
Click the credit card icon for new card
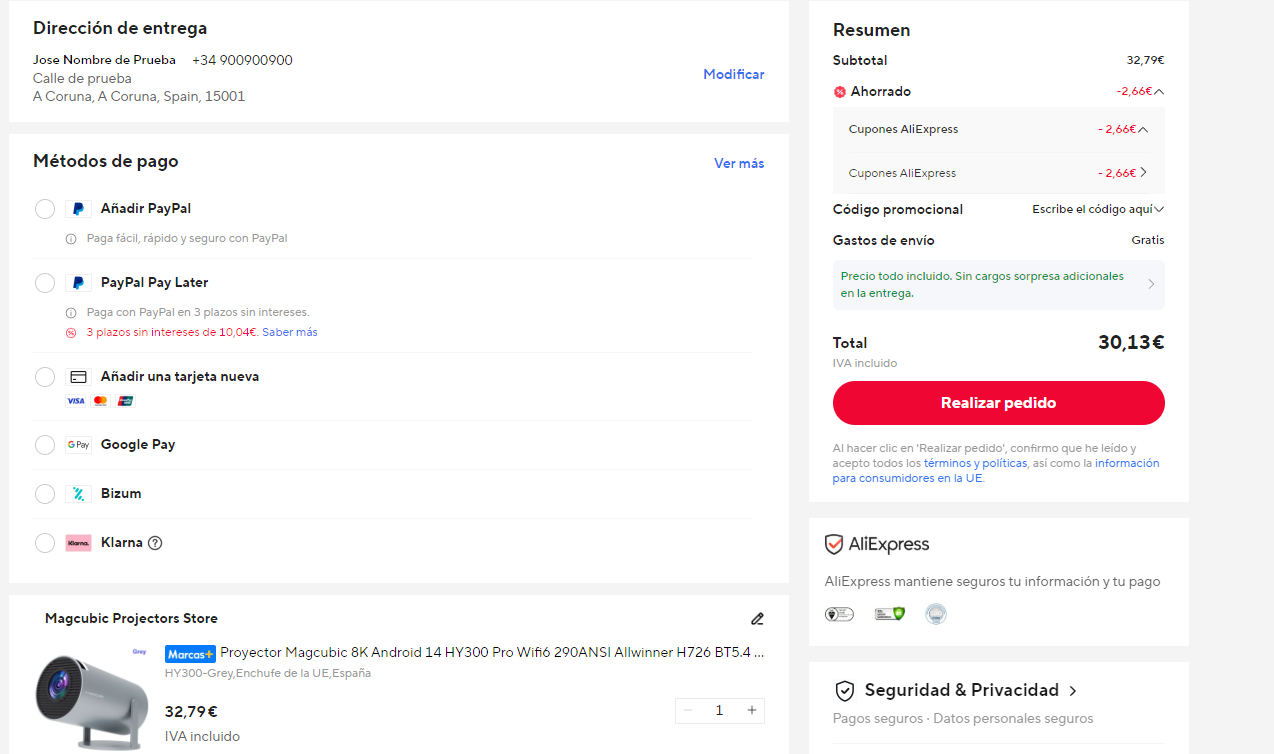[78, 377]
